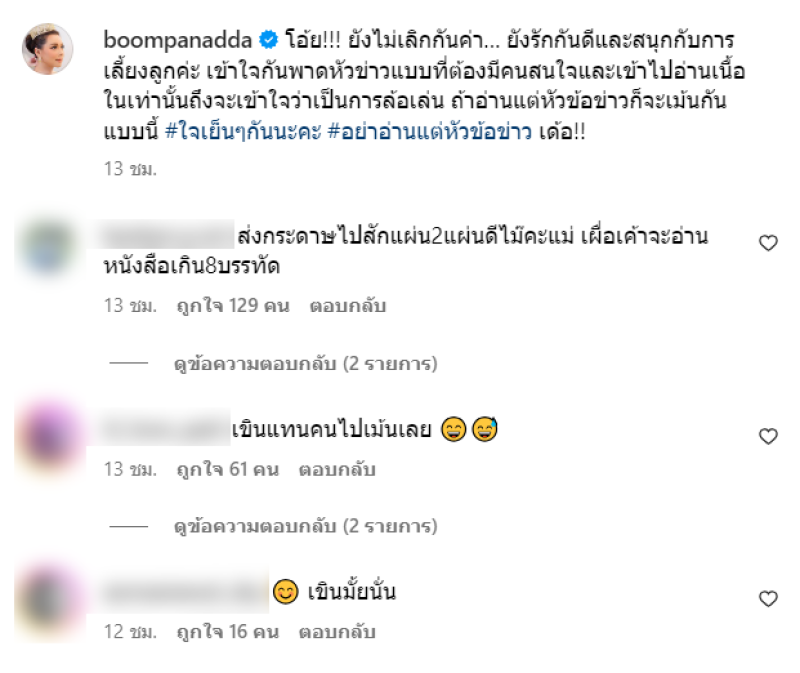Reply to the comment with 16 likes
Viewport: 800px width, 673px height.
click(337, 632)
